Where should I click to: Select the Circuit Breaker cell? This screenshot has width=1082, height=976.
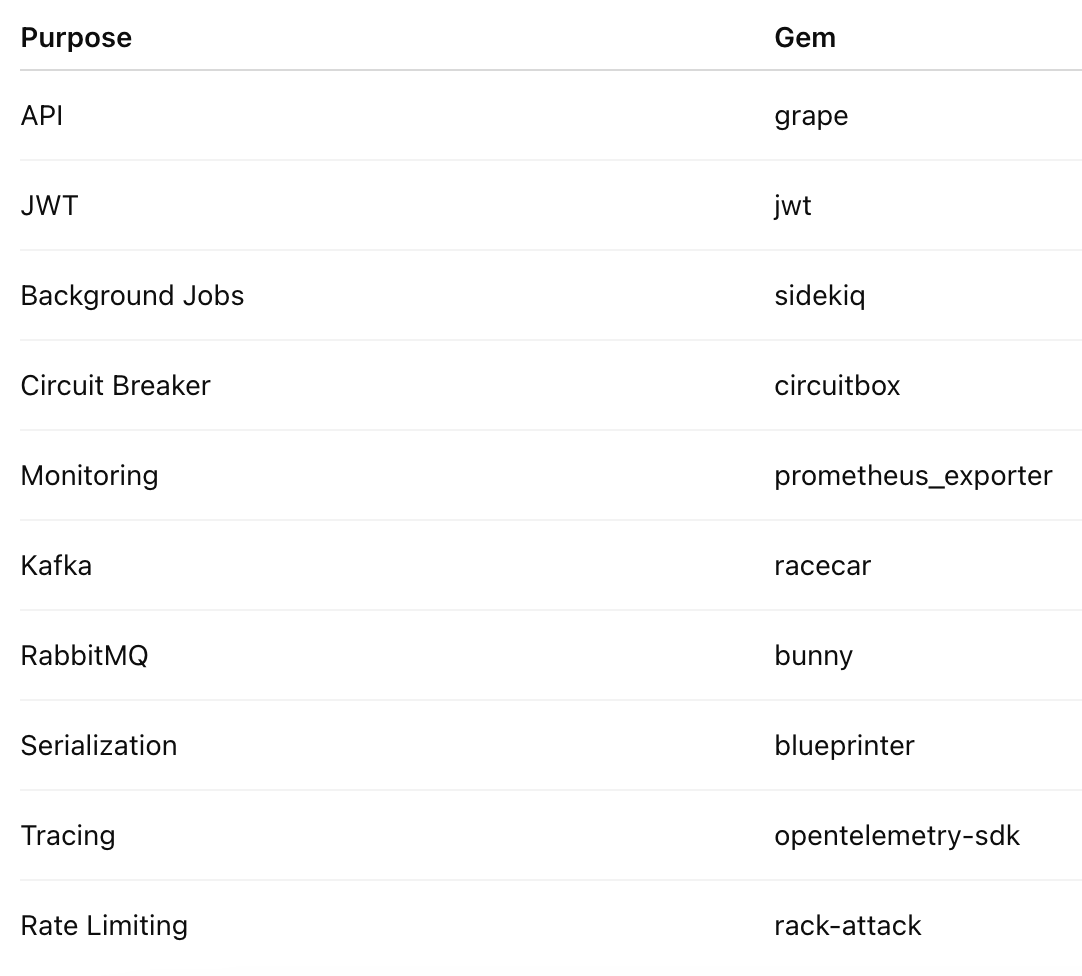[115, 386]
